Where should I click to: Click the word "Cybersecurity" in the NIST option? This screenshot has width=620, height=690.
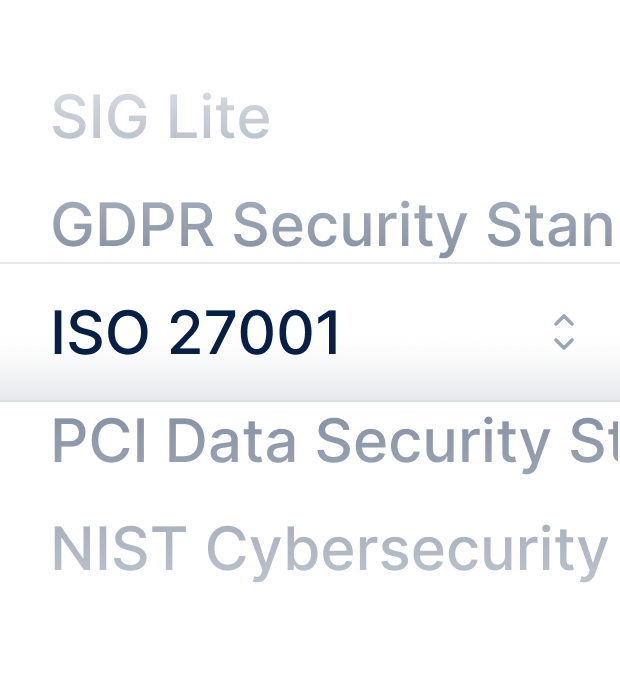(x=402, y=549)
